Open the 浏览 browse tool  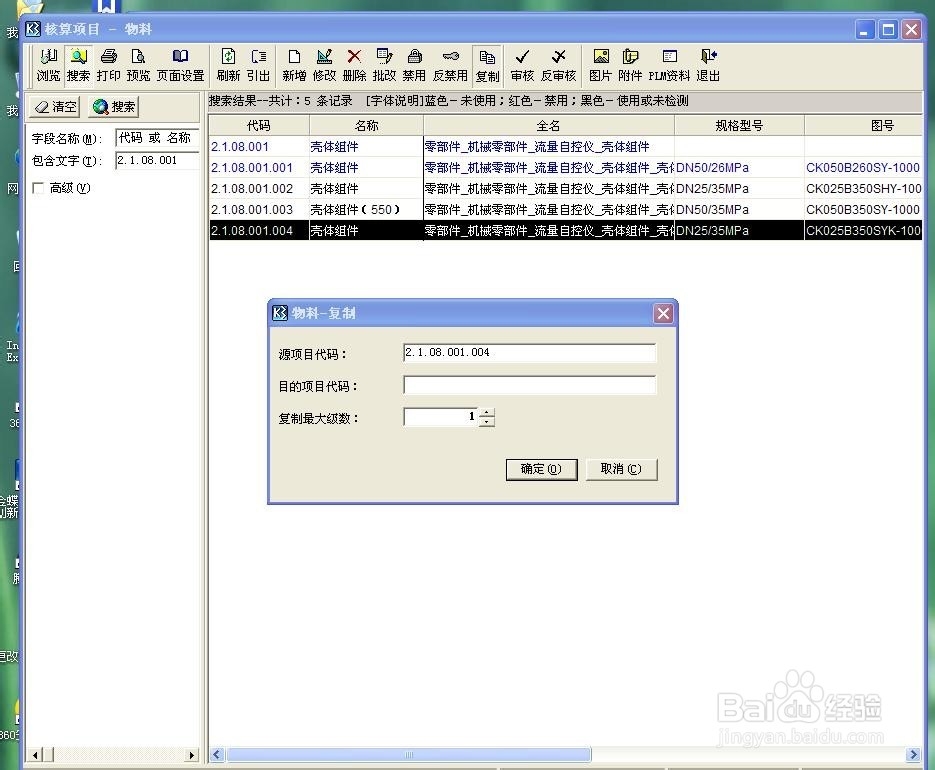48,65
